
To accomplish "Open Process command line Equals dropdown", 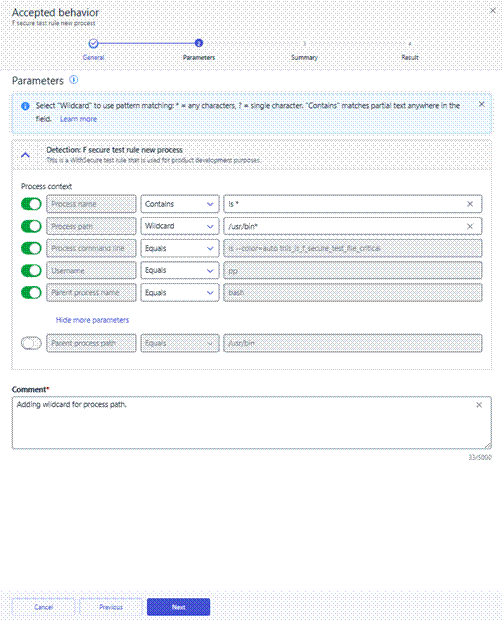I will tap(180, 248).
